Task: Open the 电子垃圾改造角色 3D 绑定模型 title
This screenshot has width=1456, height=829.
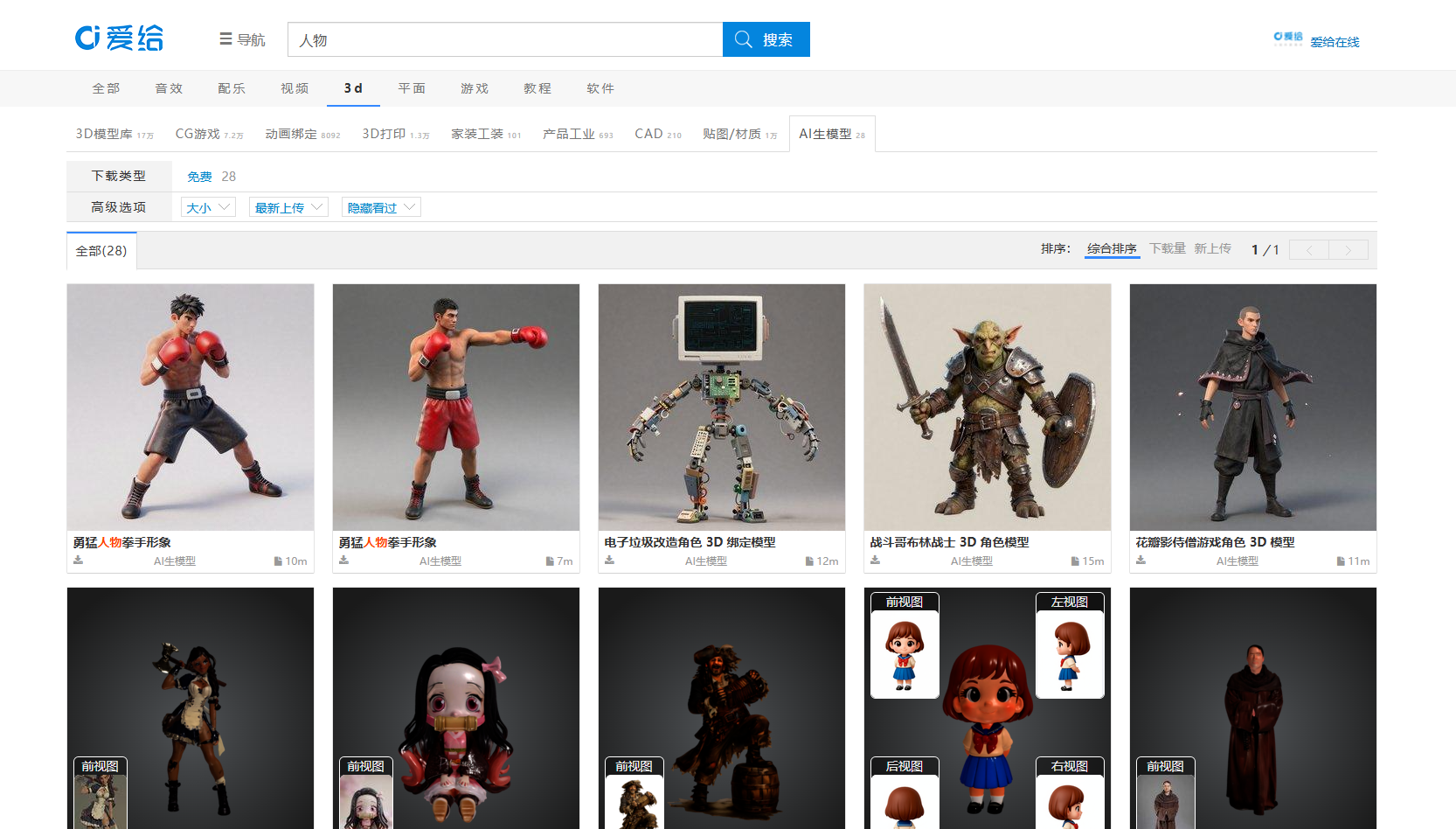Action: pos(690,542)
